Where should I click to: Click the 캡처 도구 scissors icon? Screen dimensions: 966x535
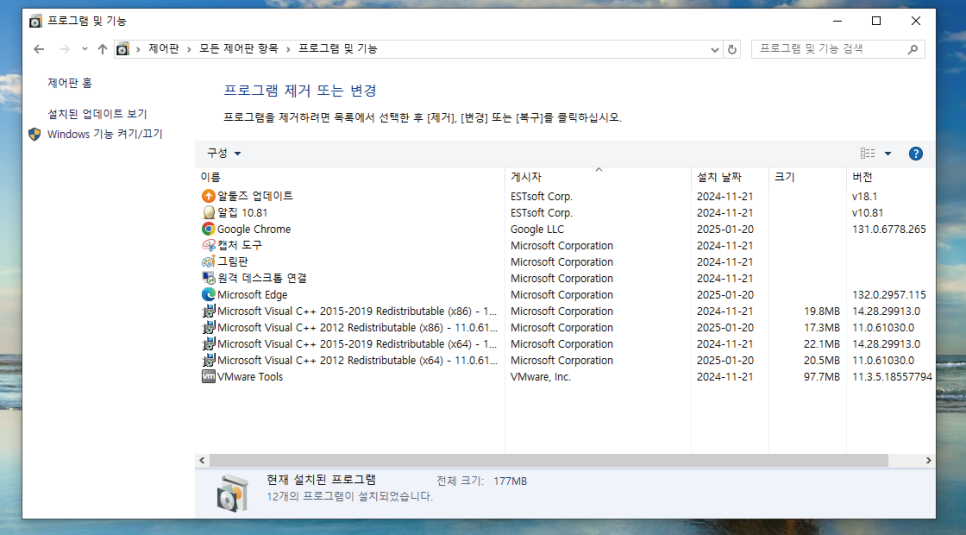[x=208, y=245]
